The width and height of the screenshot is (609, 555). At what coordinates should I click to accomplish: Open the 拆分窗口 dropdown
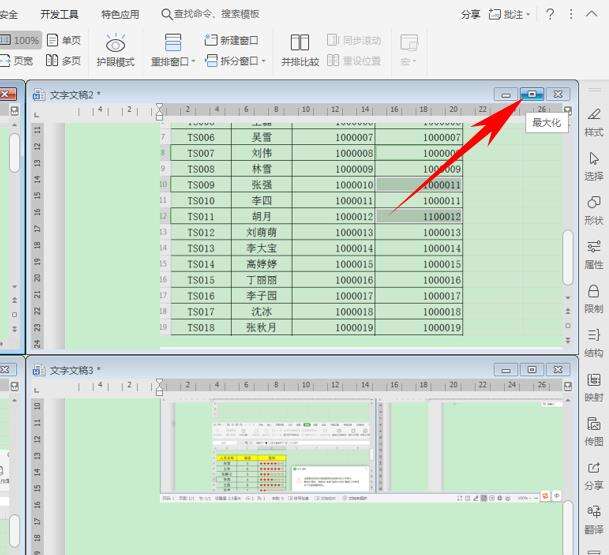point(235,61)
